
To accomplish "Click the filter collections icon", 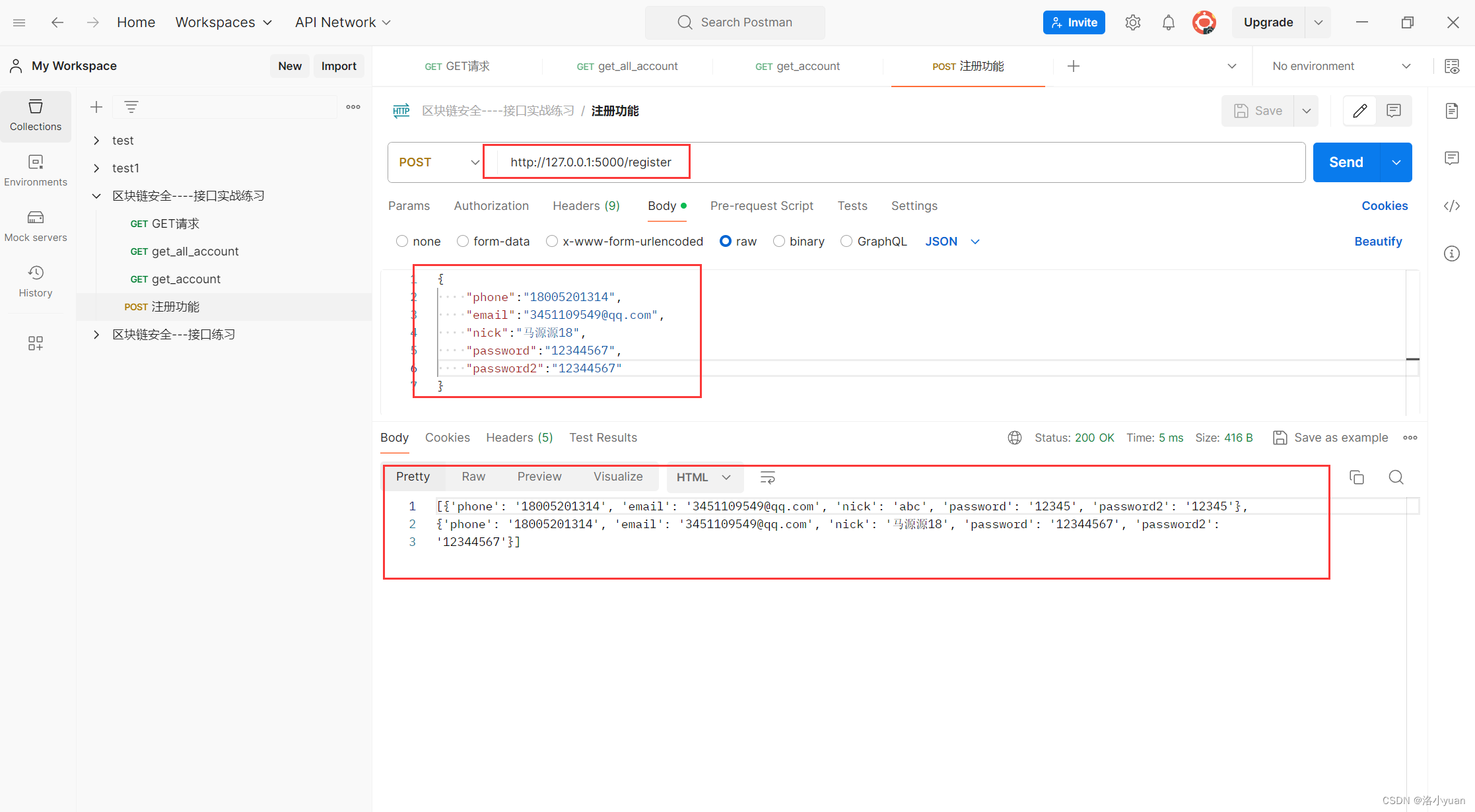I will tap(131, 107).
